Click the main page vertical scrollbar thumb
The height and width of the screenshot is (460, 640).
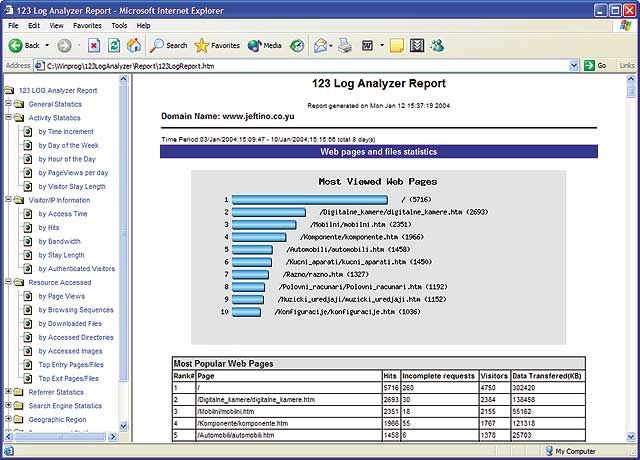click(x=631, y=90)
